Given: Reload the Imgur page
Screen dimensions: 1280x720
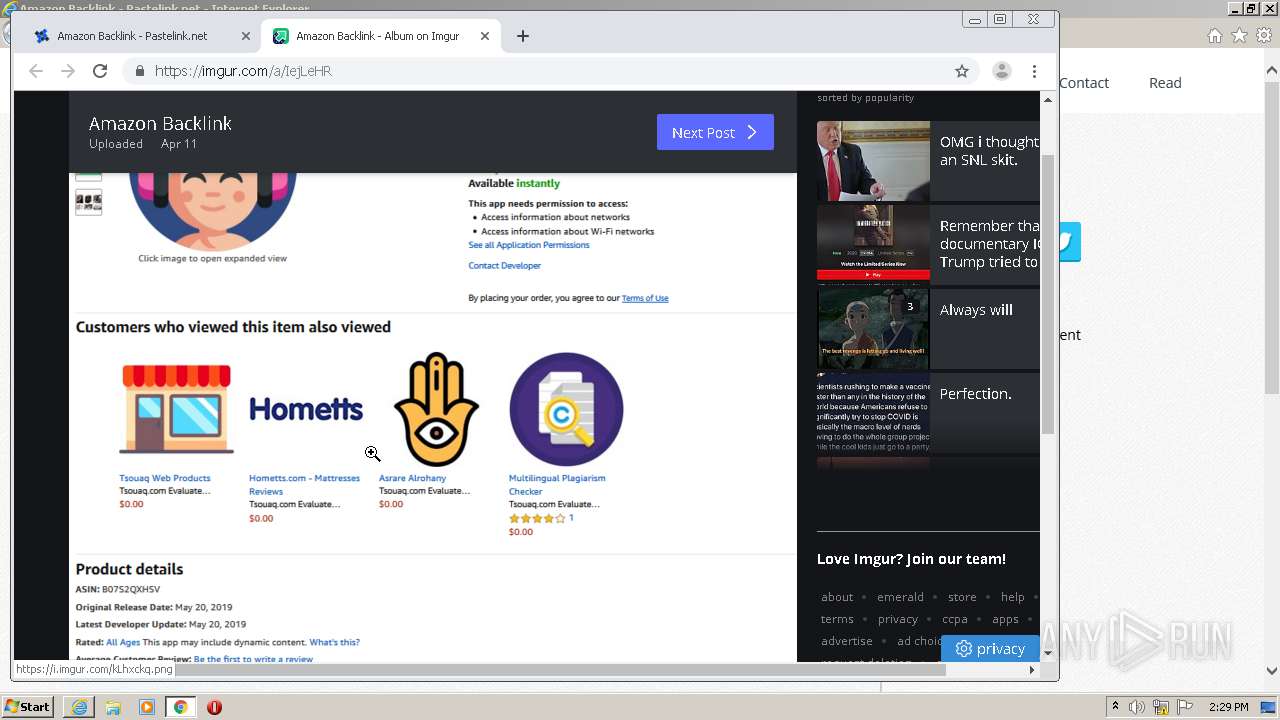Looking at the screenshot, I should pyautogui.click(x=100, y=71).
